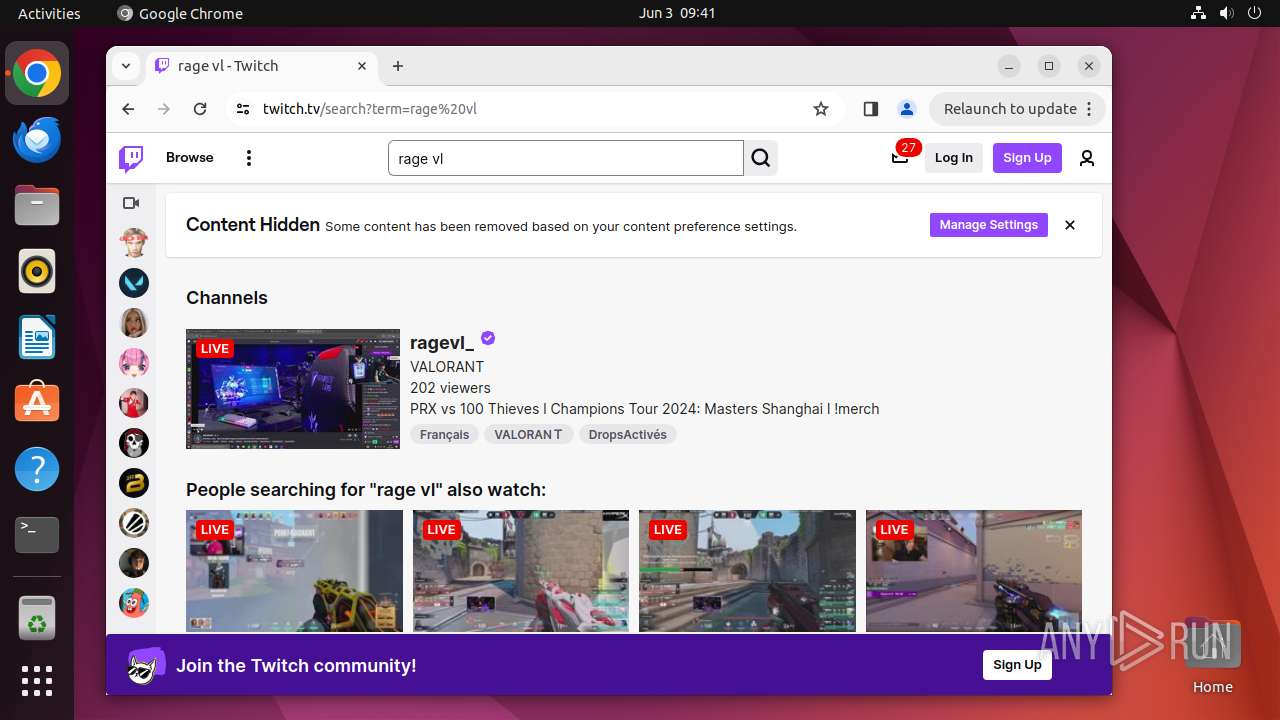Click the Log In button
1280x720 pixels.
point(954,158)
